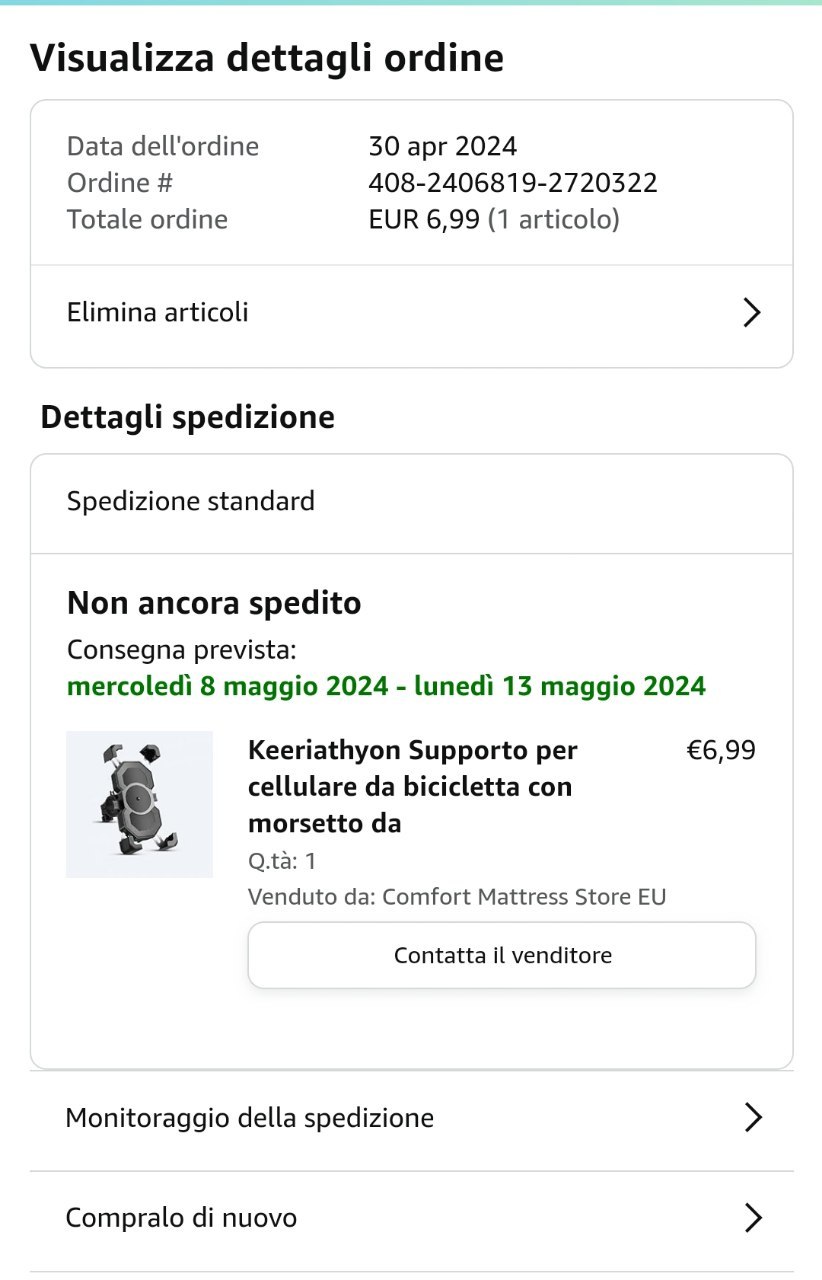Click the order date 30 apr 2024
The height and width of the screenshot is (1280, 822).
[x=442, y=147]
